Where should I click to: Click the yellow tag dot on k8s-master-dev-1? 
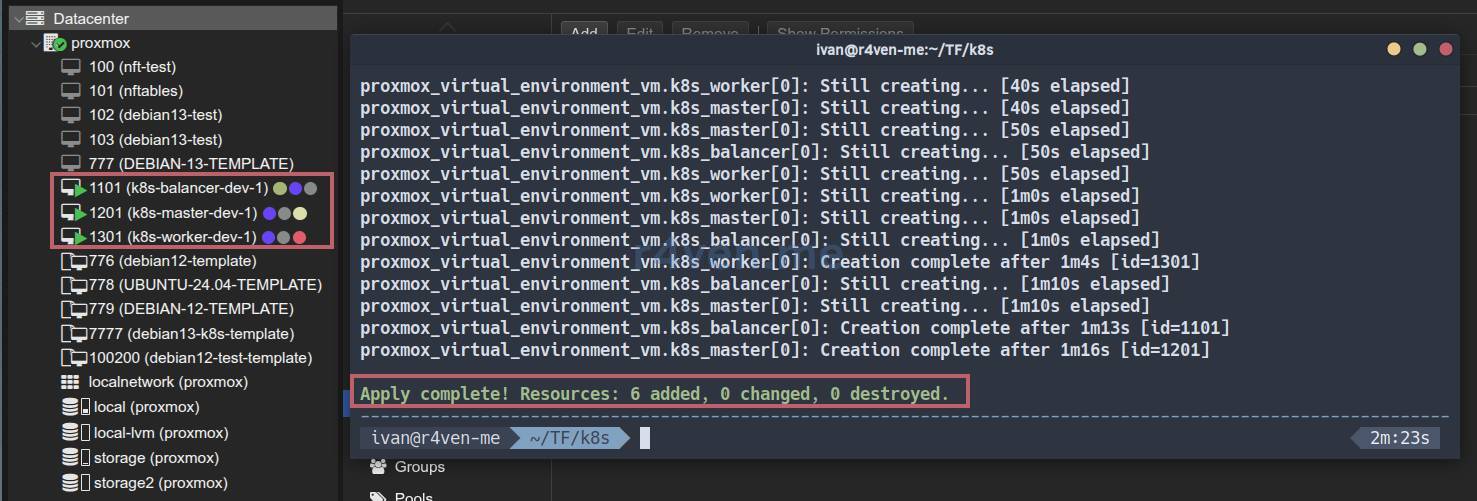pos(300,213)
